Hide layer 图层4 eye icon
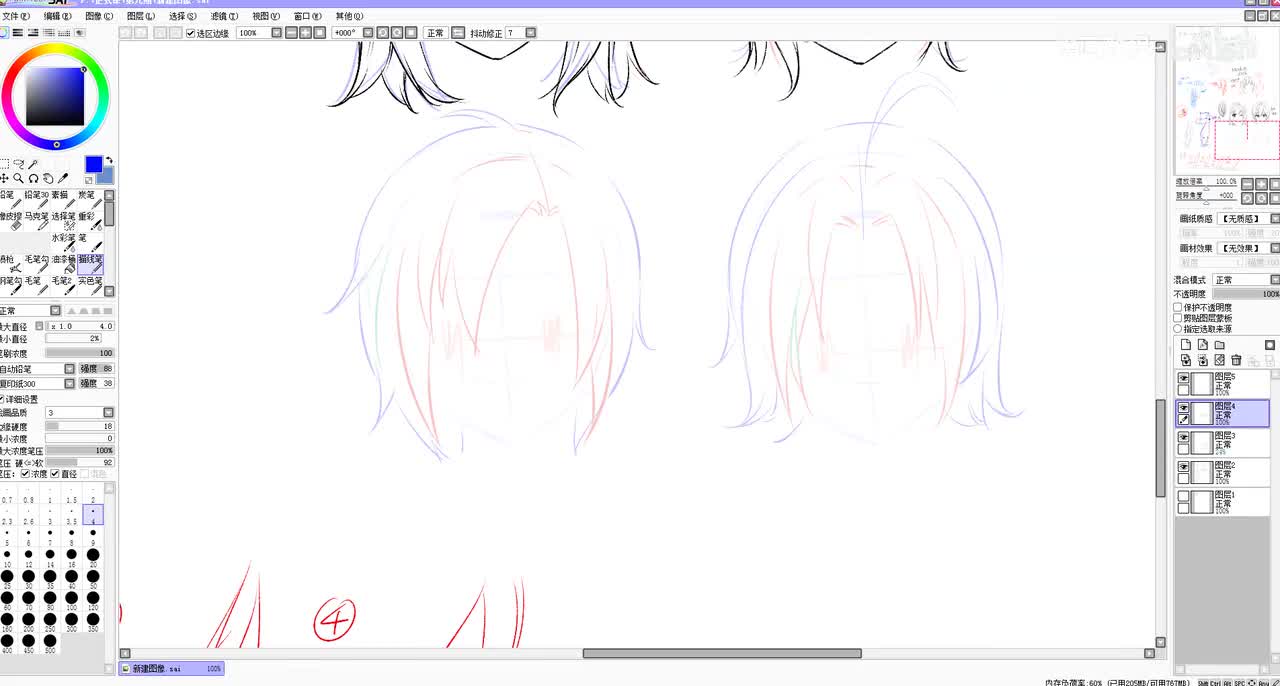 [x=1184, y=408]
